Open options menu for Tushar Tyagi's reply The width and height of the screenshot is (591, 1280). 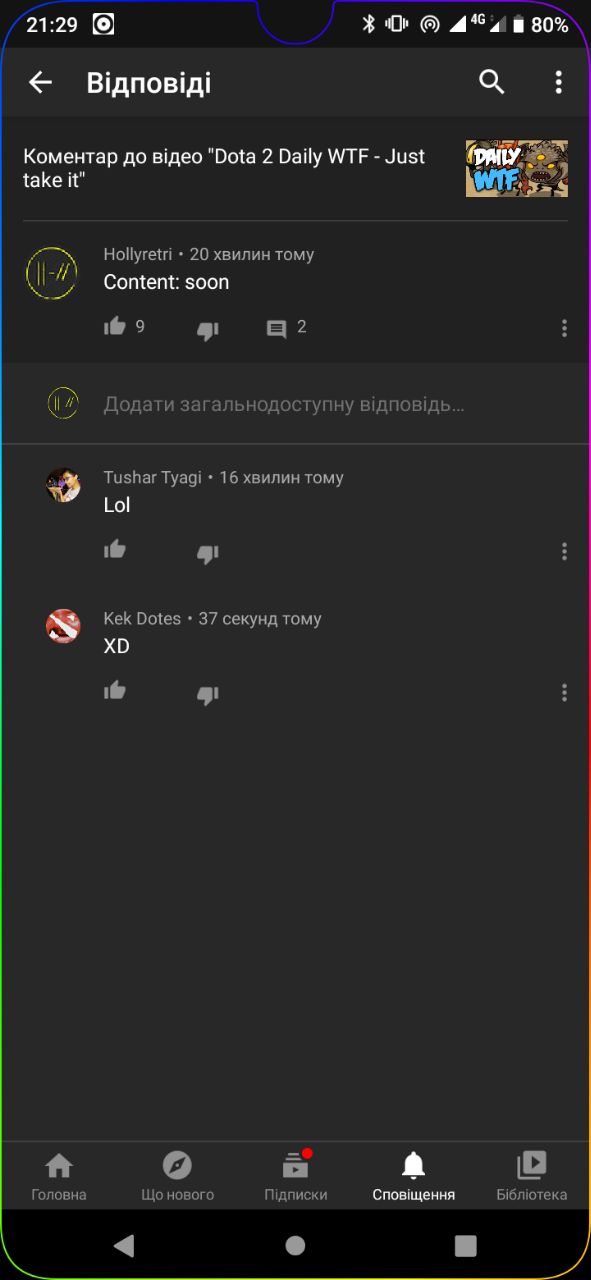tap(564, 551)
